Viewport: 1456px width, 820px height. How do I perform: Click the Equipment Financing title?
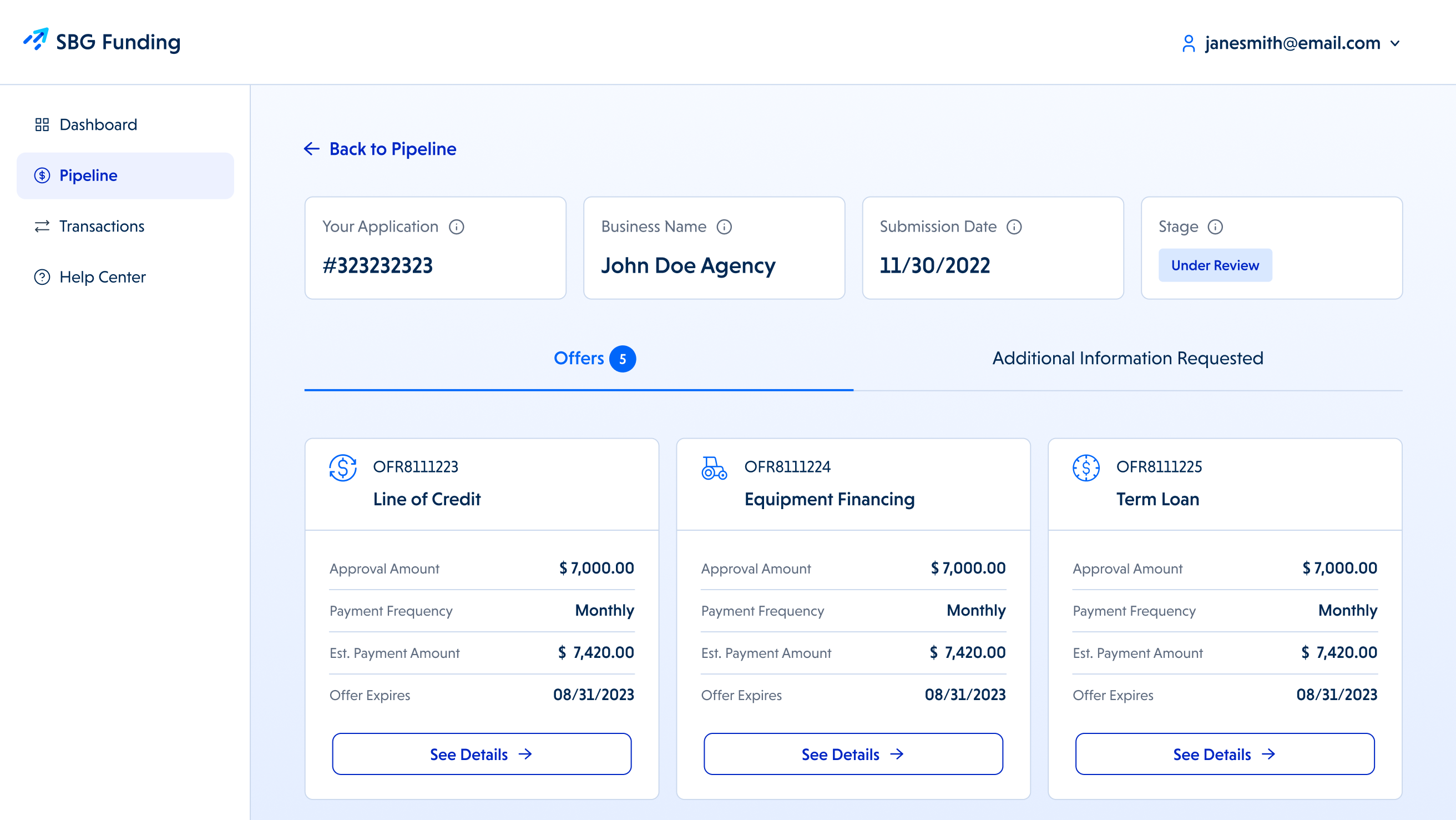pos(829,499)
